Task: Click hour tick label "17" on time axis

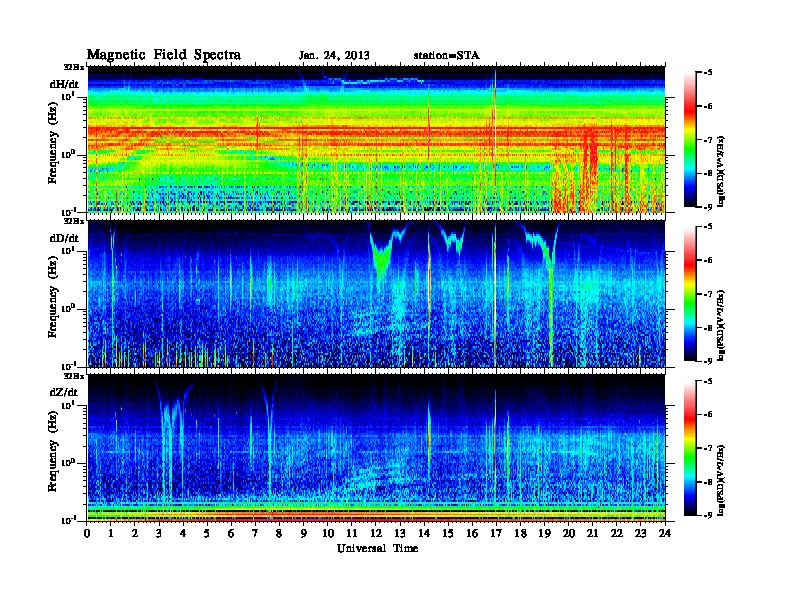Action: [496, 534]
